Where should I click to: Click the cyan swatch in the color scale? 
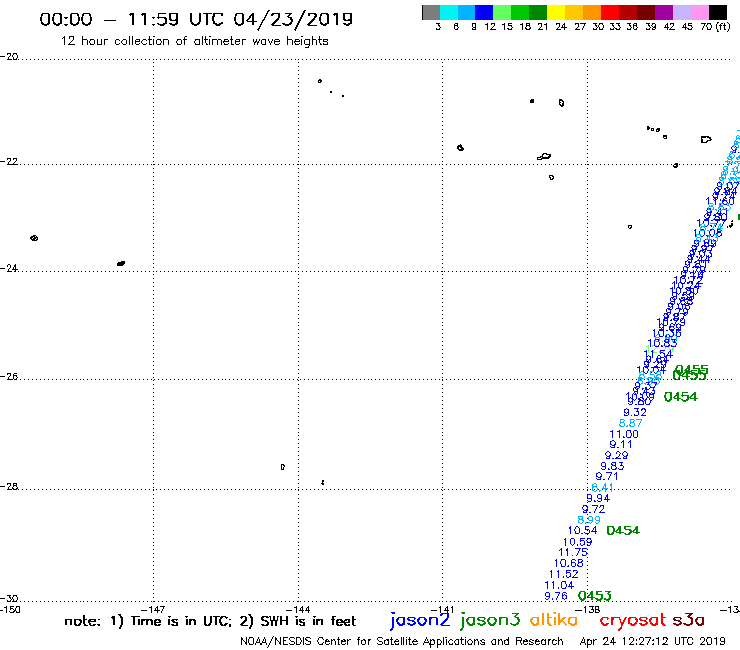click(449, 12)
